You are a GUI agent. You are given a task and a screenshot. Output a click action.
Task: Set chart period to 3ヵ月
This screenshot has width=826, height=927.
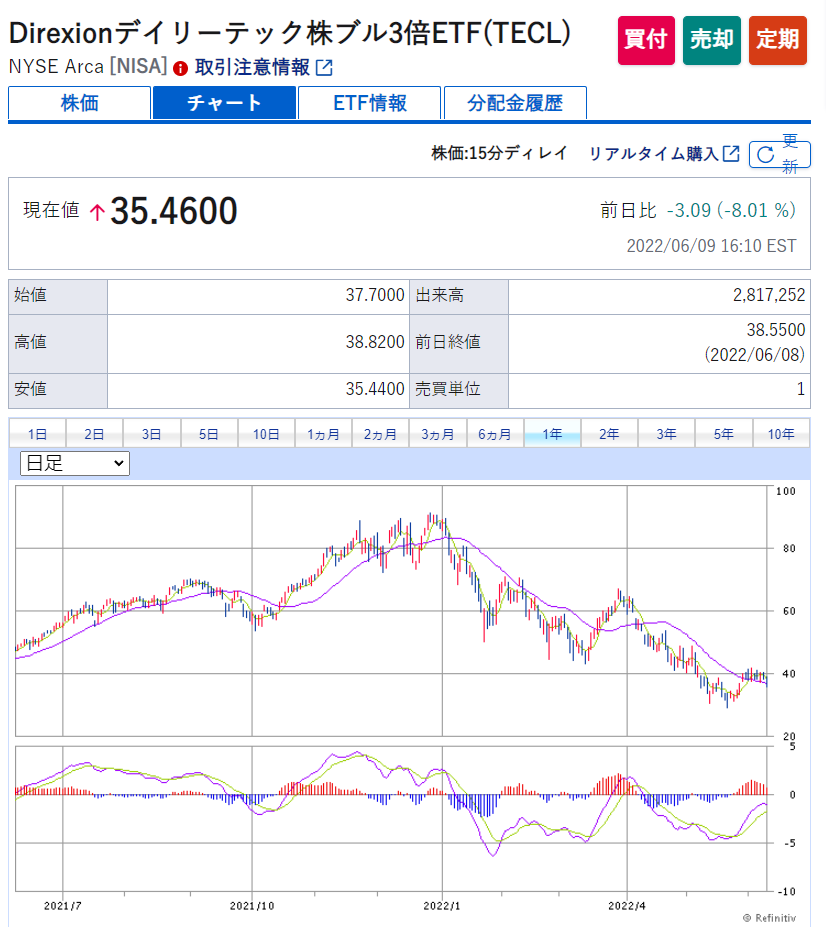[438, 434]
